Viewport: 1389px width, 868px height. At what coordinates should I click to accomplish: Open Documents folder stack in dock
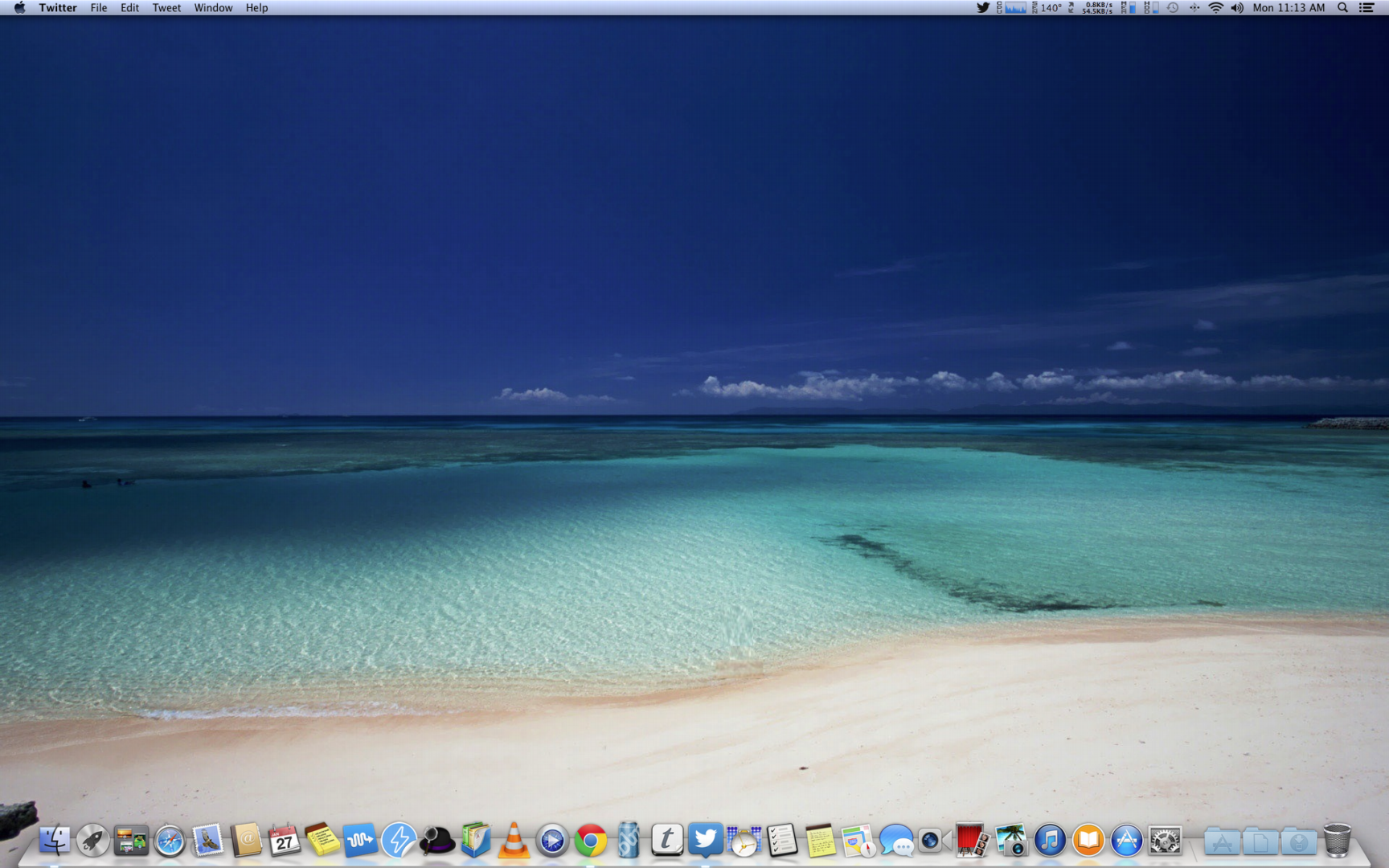point(1260,841)
